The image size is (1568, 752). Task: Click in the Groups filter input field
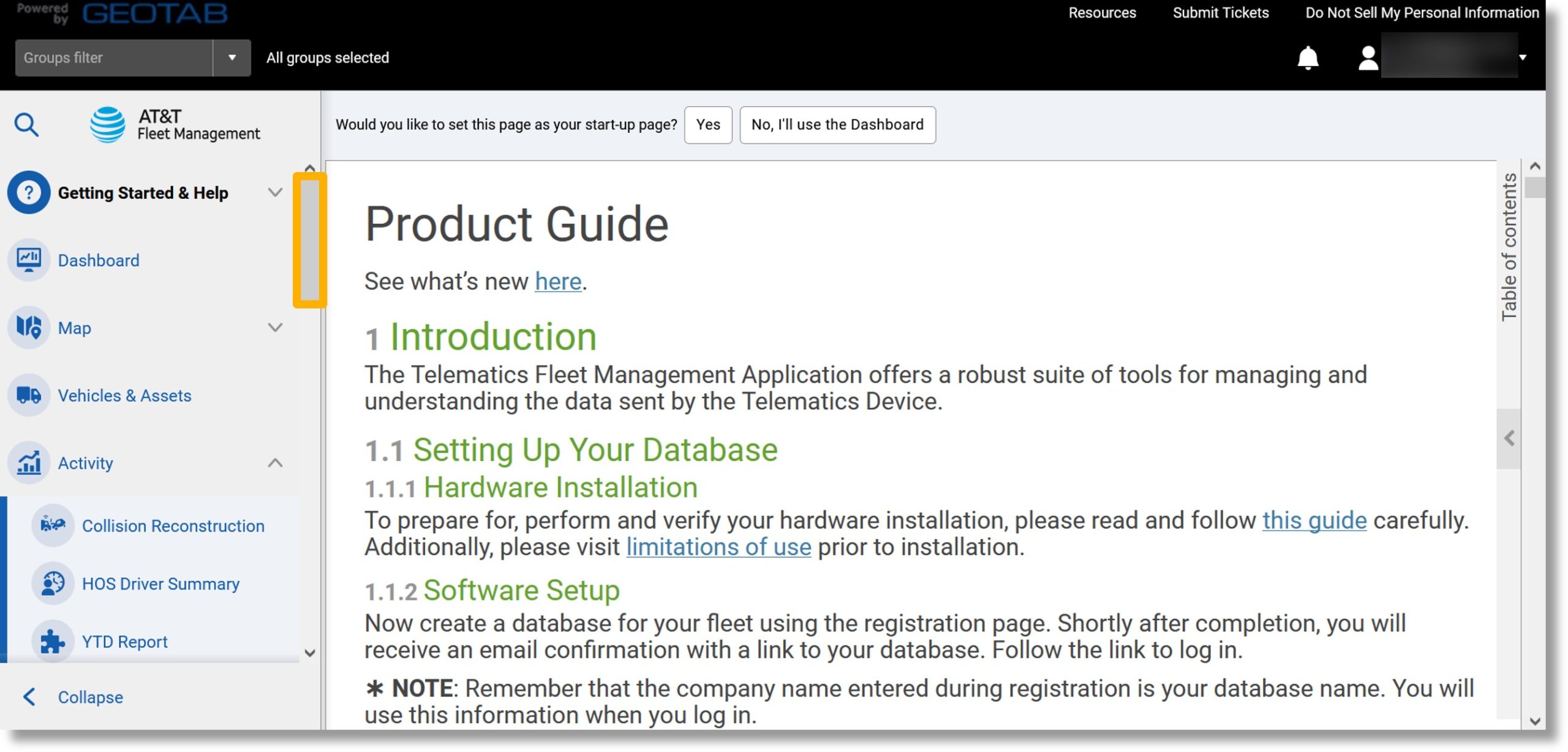(x=114, y=58)
